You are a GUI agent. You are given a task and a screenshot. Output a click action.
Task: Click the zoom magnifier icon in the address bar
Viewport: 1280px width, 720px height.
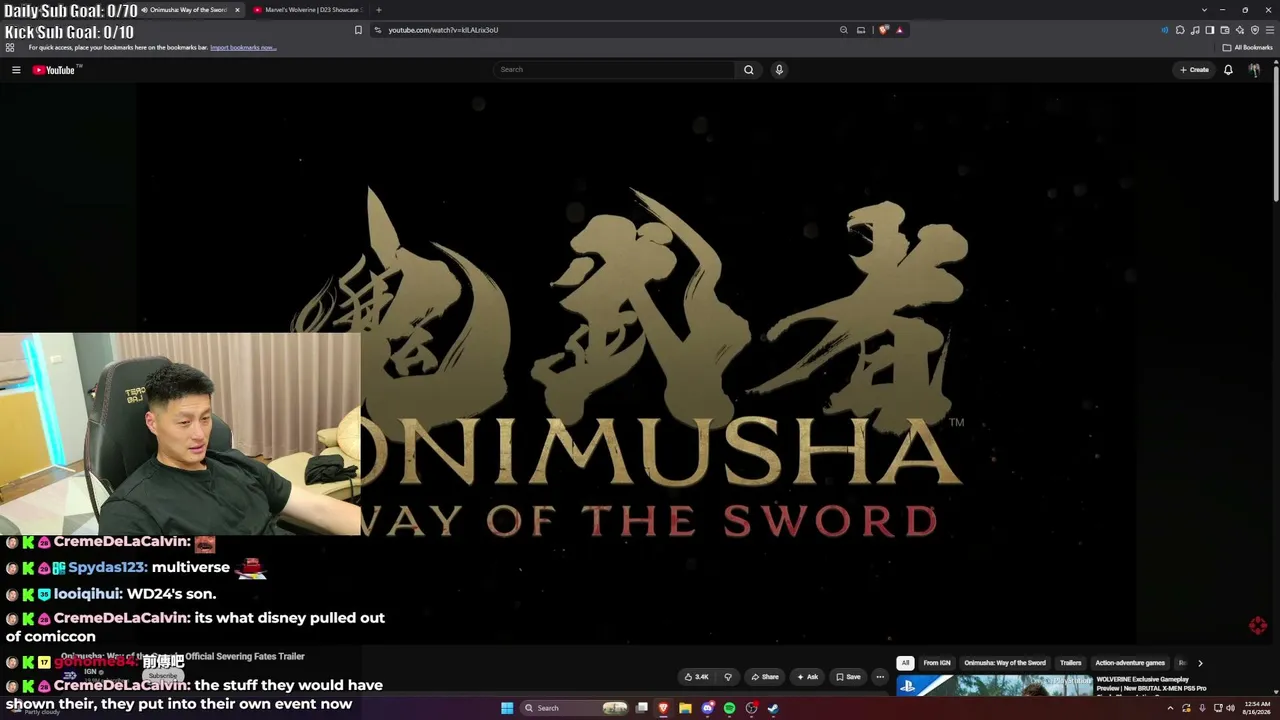point(844,30)
